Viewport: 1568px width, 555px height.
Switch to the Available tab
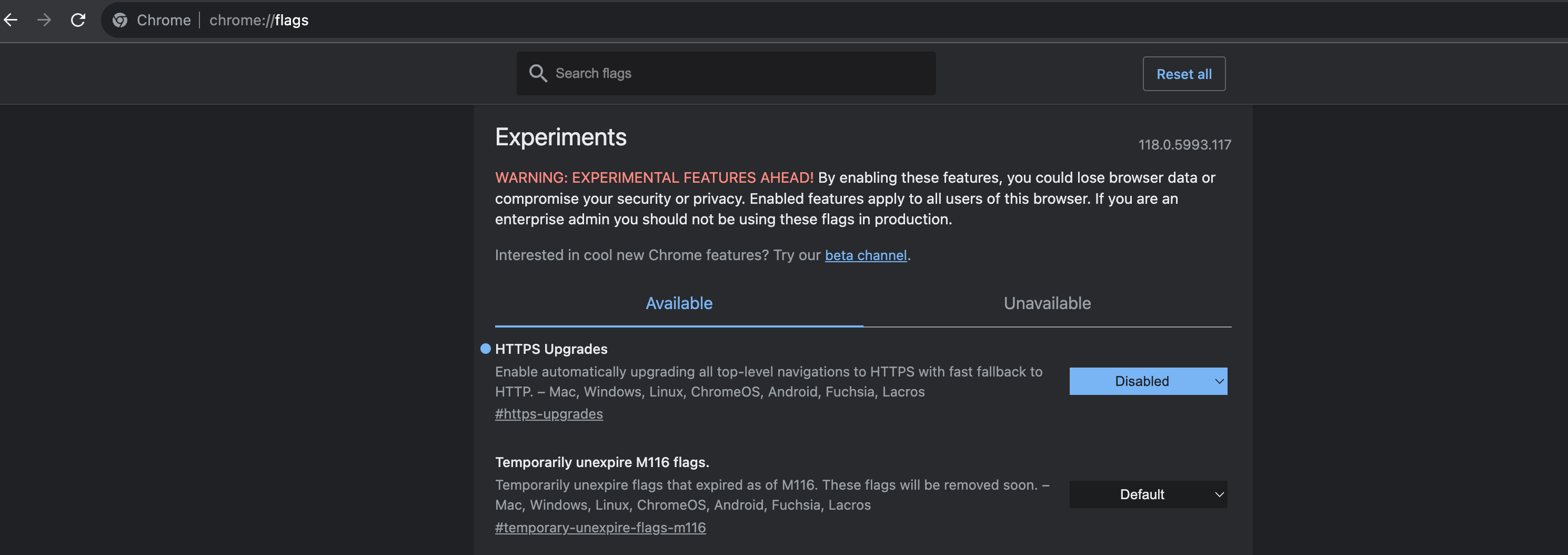(x=679, y=303)
